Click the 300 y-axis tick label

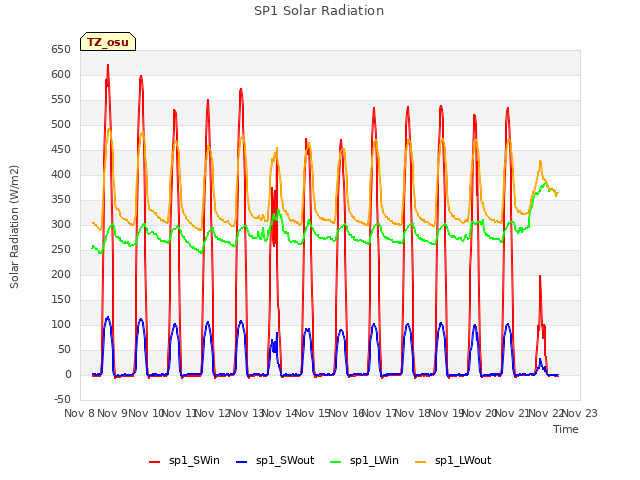click(61, 224)
